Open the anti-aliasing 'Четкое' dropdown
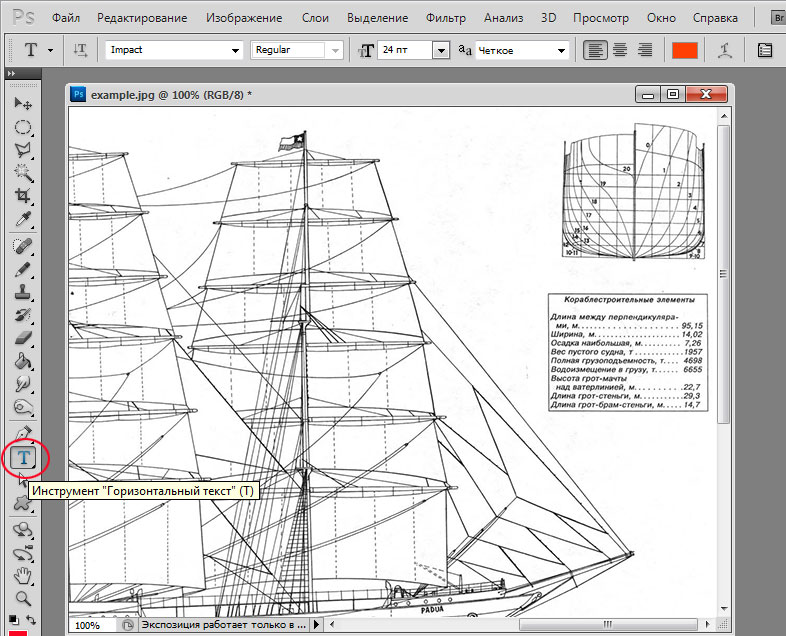 562,50
